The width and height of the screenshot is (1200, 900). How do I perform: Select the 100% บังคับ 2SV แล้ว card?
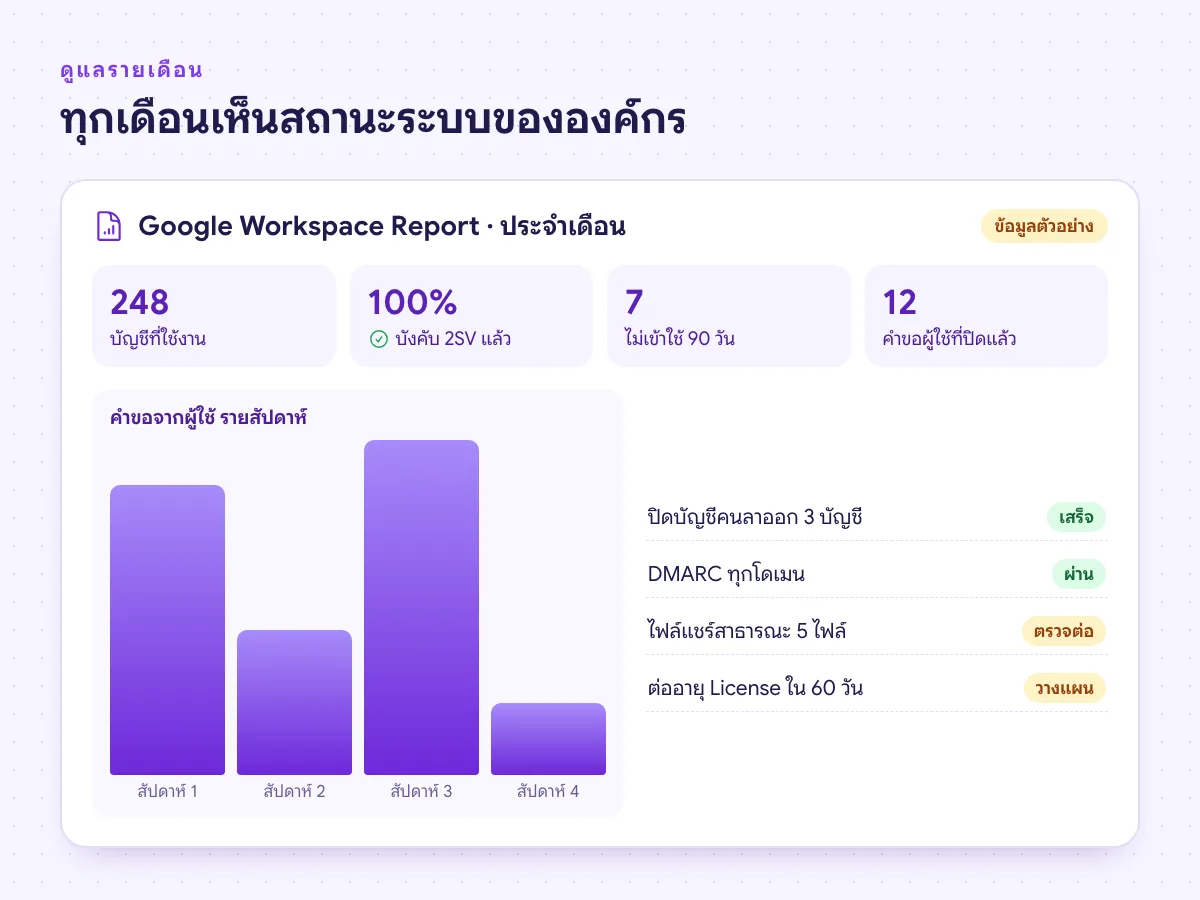coord(472,316)
